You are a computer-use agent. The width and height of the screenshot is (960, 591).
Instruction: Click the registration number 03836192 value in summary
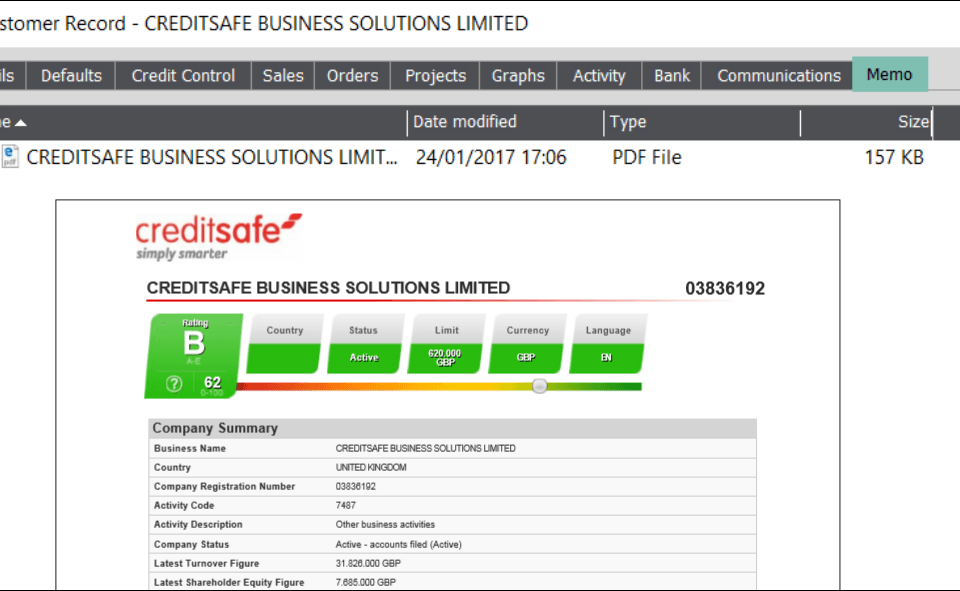[x=356, y=486]
